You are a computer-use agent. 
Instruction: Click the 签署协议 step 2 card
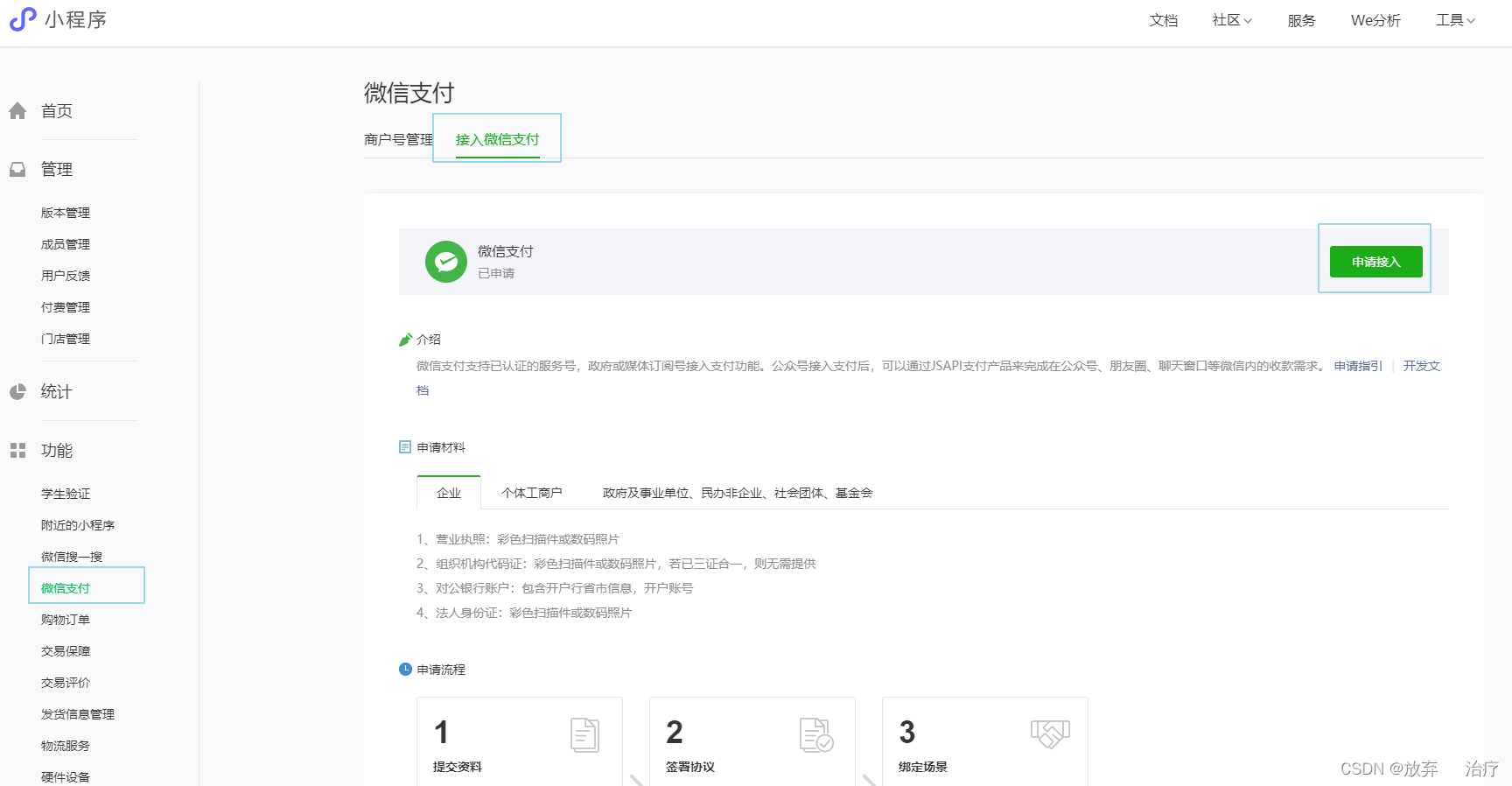(752, 741)
